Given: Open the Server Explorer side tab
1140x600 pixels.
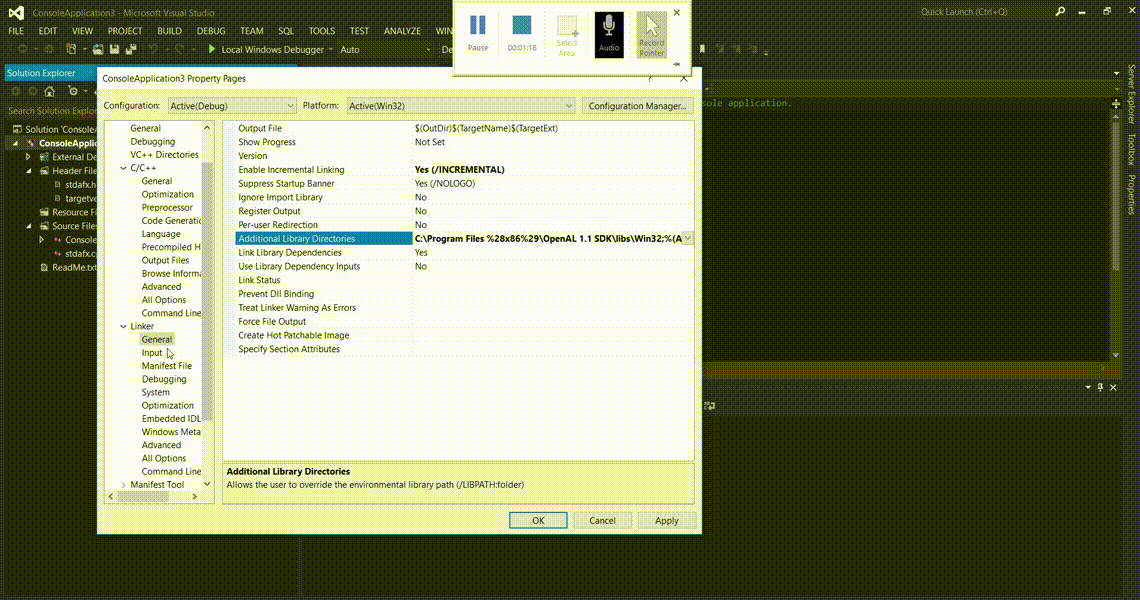Looking at the screenshot, I should [x=1131, y=94].
